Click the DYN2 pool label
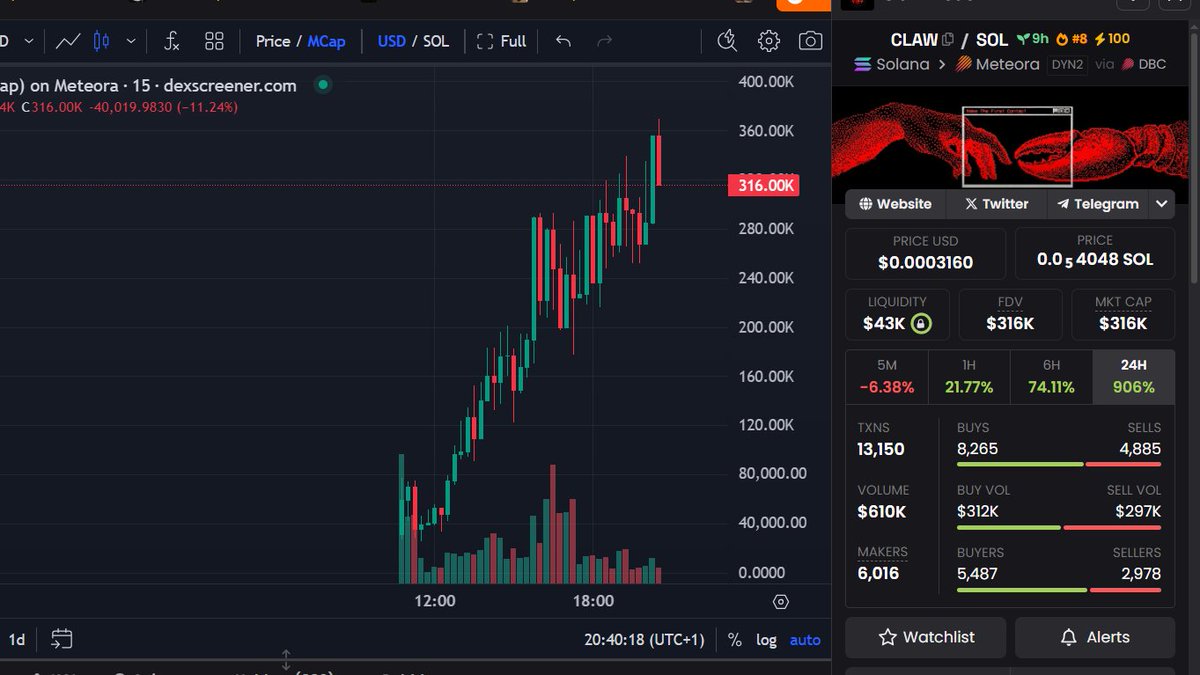This screenshot has height=675, width=1200. (1067, 64)
